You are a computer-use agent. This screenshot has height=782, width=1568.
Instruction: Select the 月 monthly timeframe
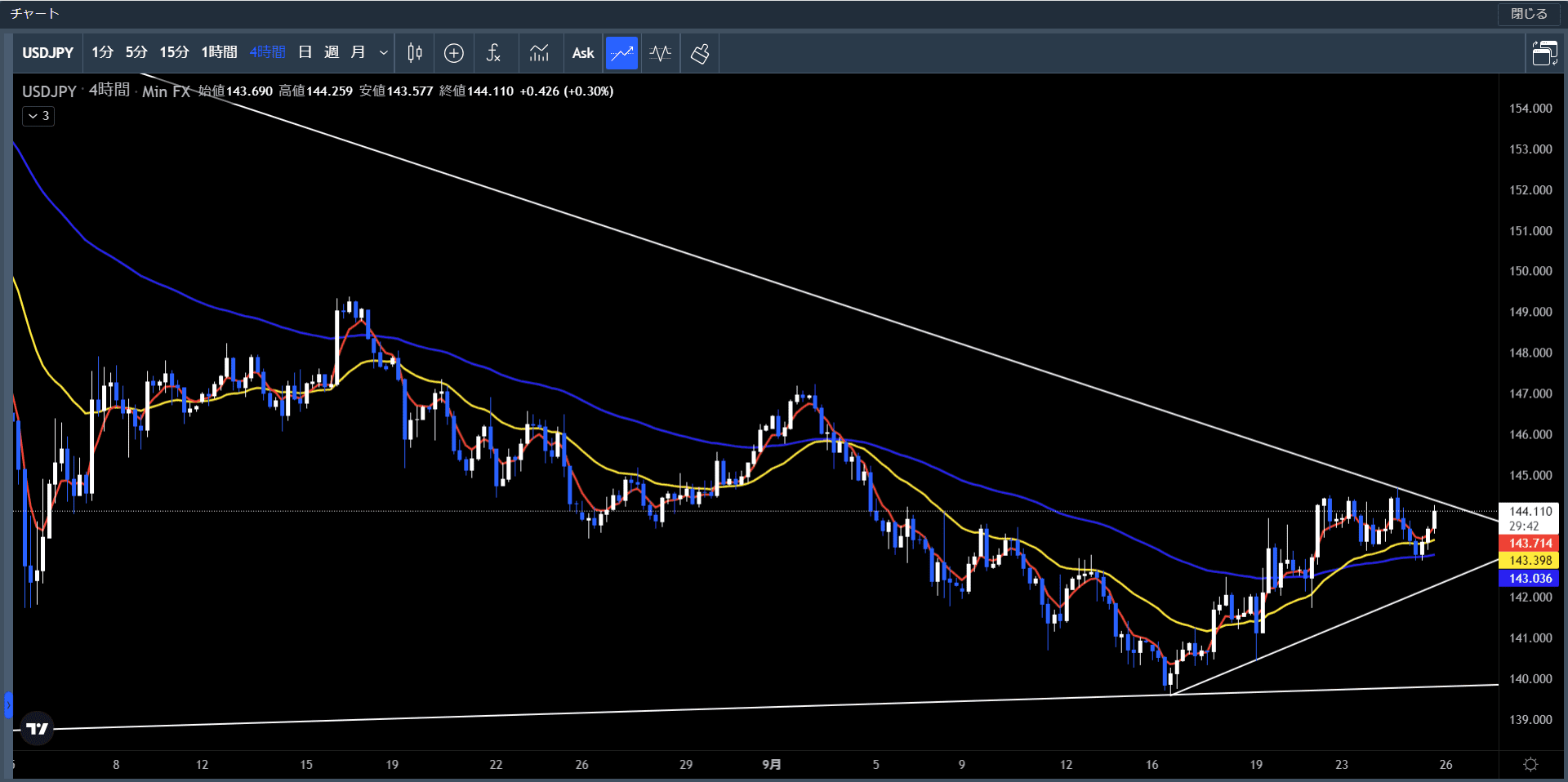pos(358,53)
